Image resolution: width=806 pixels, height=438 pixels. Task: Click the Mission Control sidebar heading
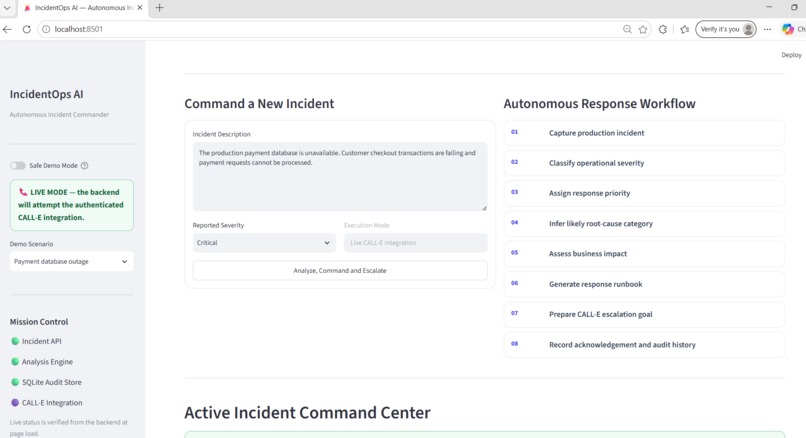pyautogui.click(x=39, y=322)
